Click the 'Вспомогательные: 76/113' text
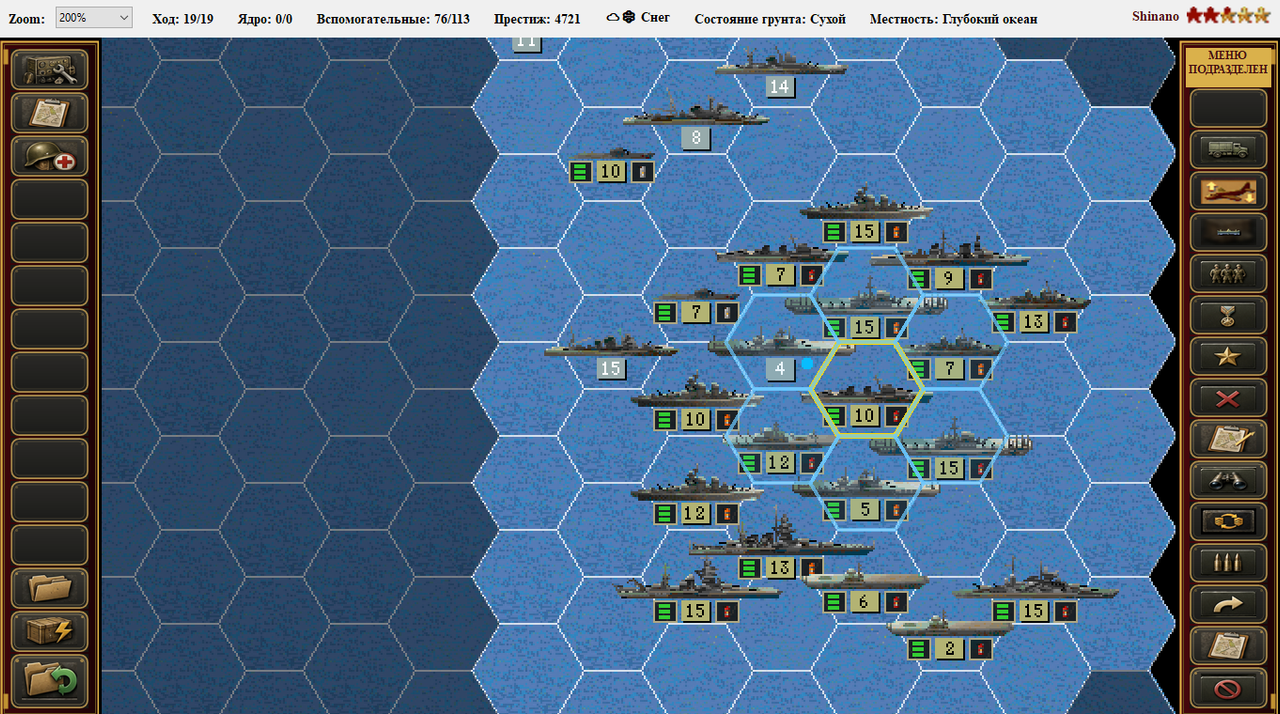The image size is (1280, 714). coord(393,19)
